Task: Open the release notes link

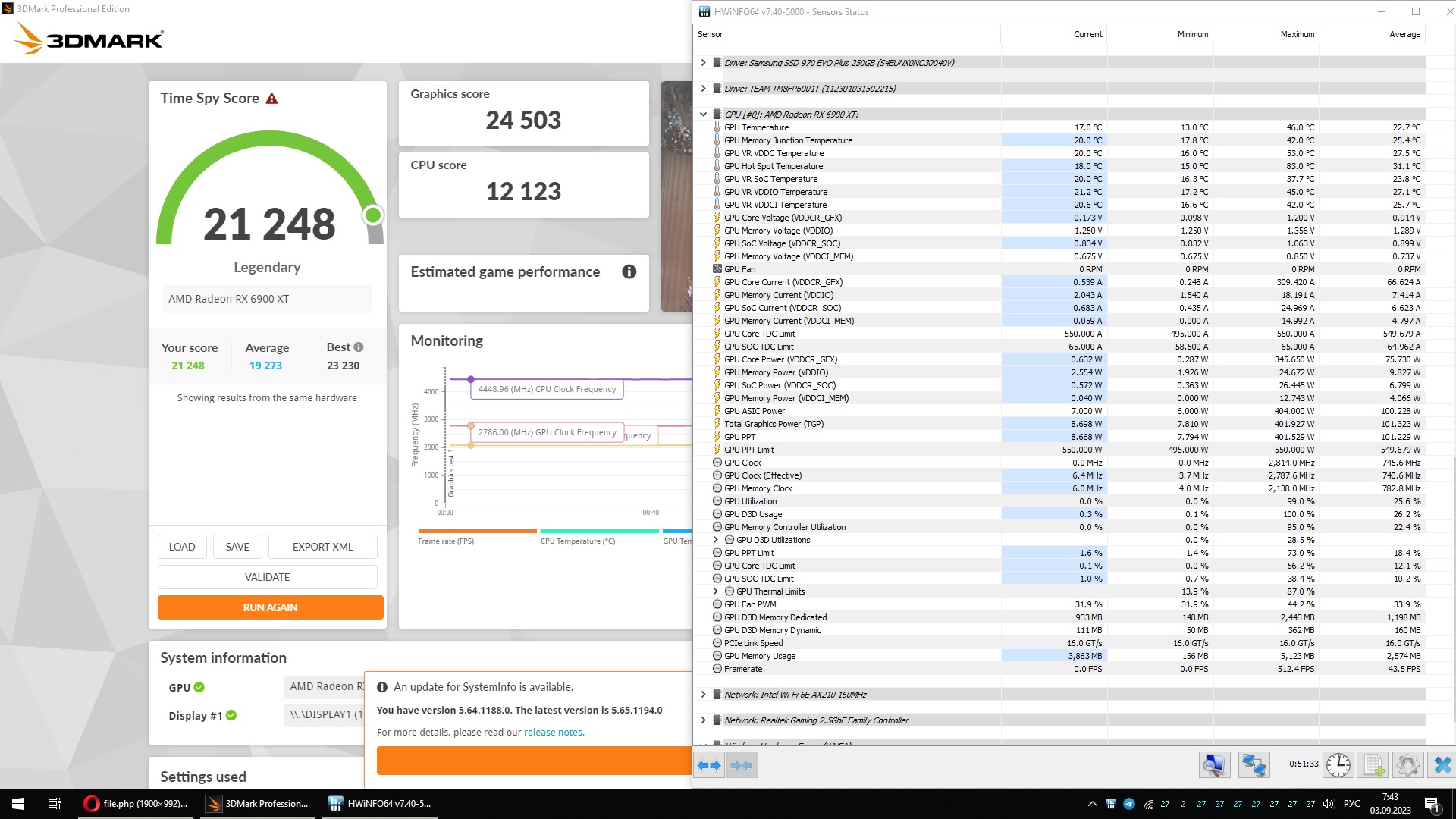Action: (x=553, y=733)
